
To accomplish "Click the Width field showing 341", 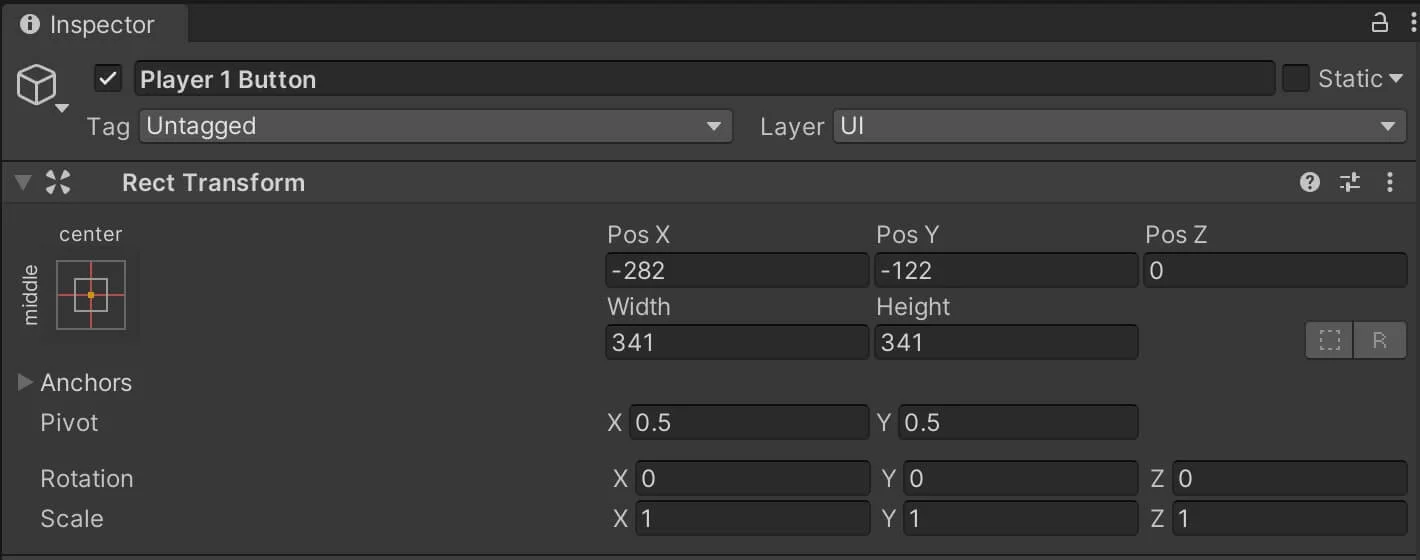I will (737, 342).
